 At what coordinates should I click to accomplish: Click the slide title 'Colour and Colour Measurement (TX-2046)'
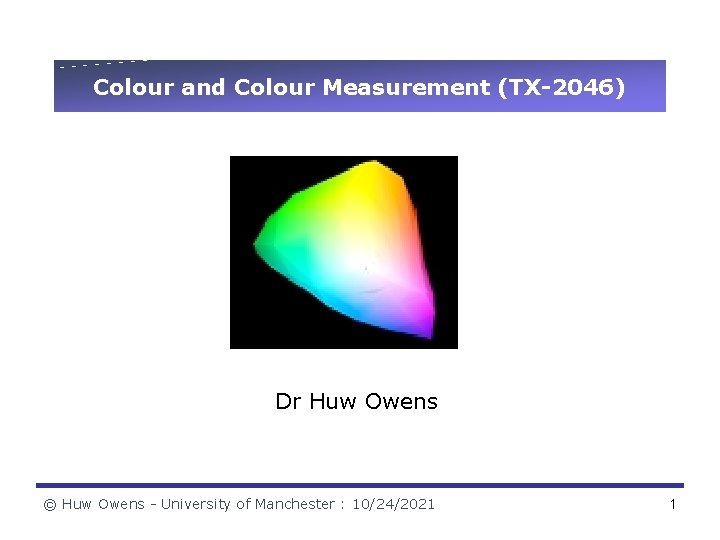359,87
